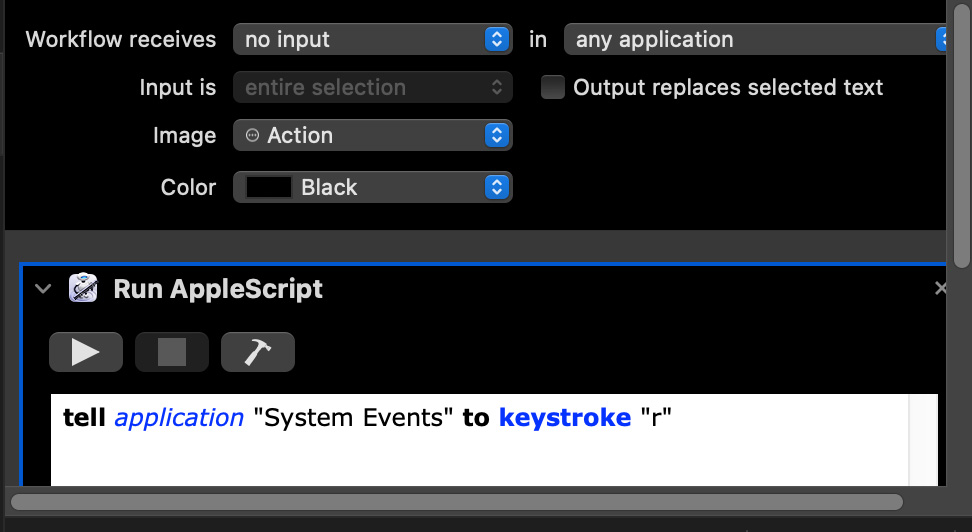Click the word "keystroke" in the script
The height and width of the screenshot is (532, 972).
[565, 418]
